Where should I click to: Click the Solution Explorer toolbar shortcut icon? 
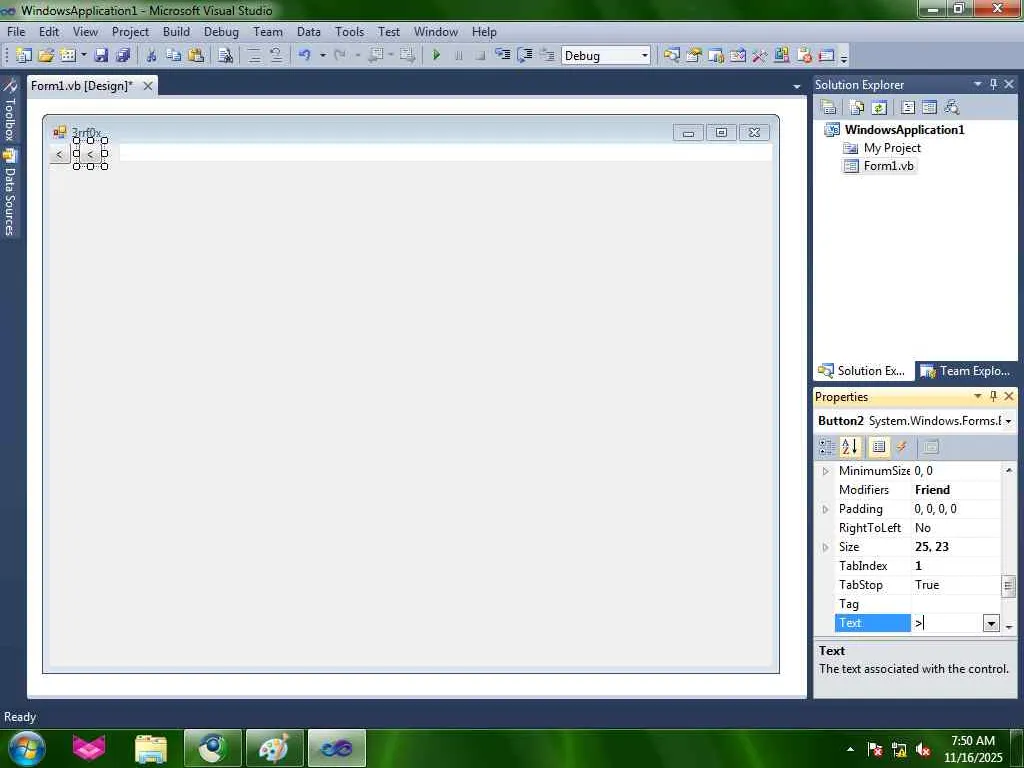tap(671, 56)
